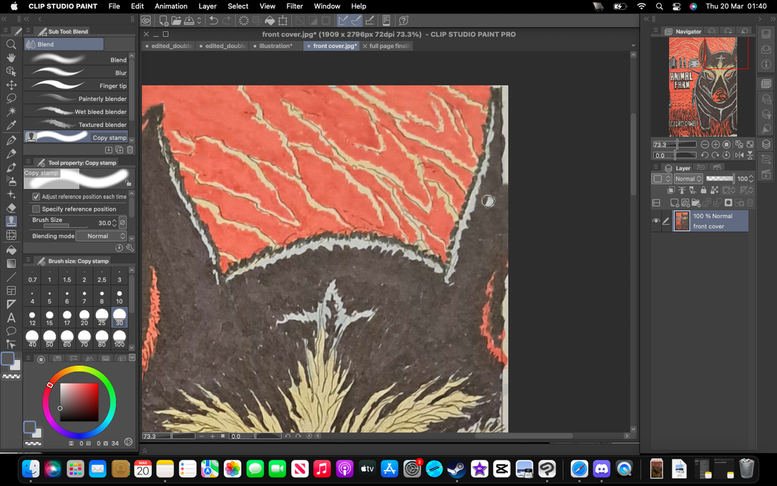Viewport: 777px width, 486px height.
Task: Click the layer opacity slider
Action: [720, 179]
